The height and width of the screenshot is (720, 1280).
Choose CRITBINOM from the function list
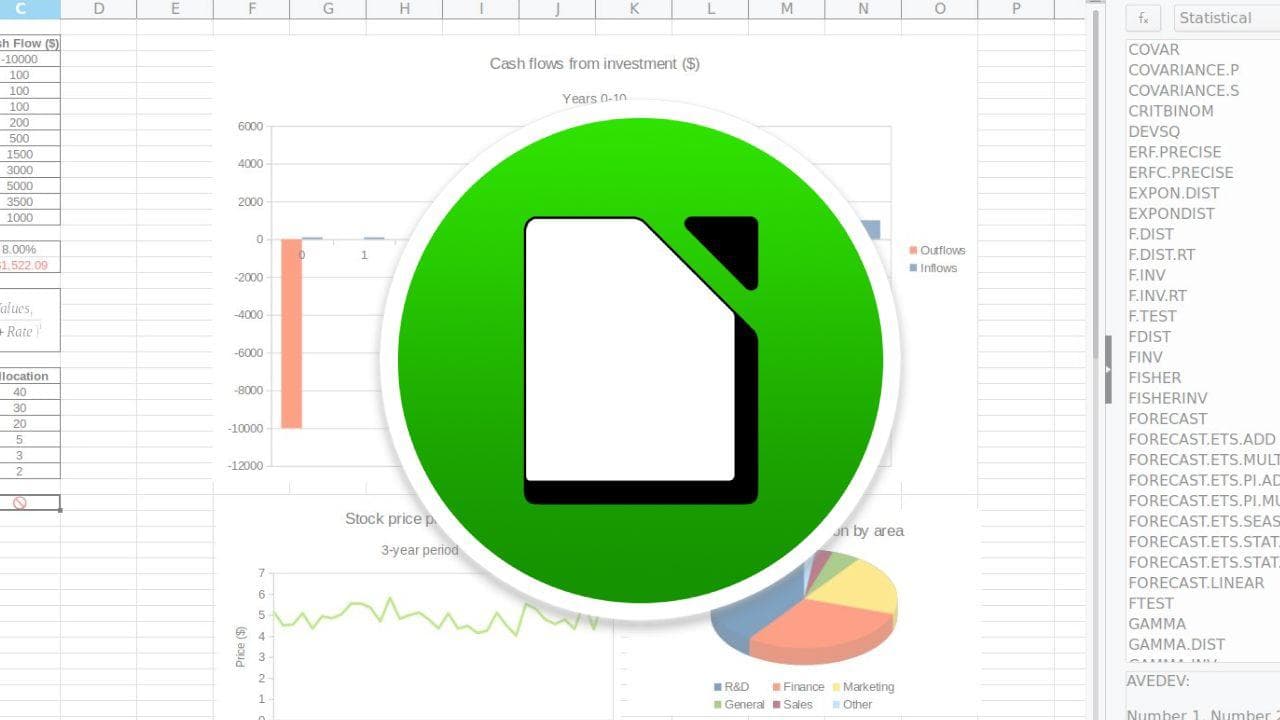click(1170, 111)
